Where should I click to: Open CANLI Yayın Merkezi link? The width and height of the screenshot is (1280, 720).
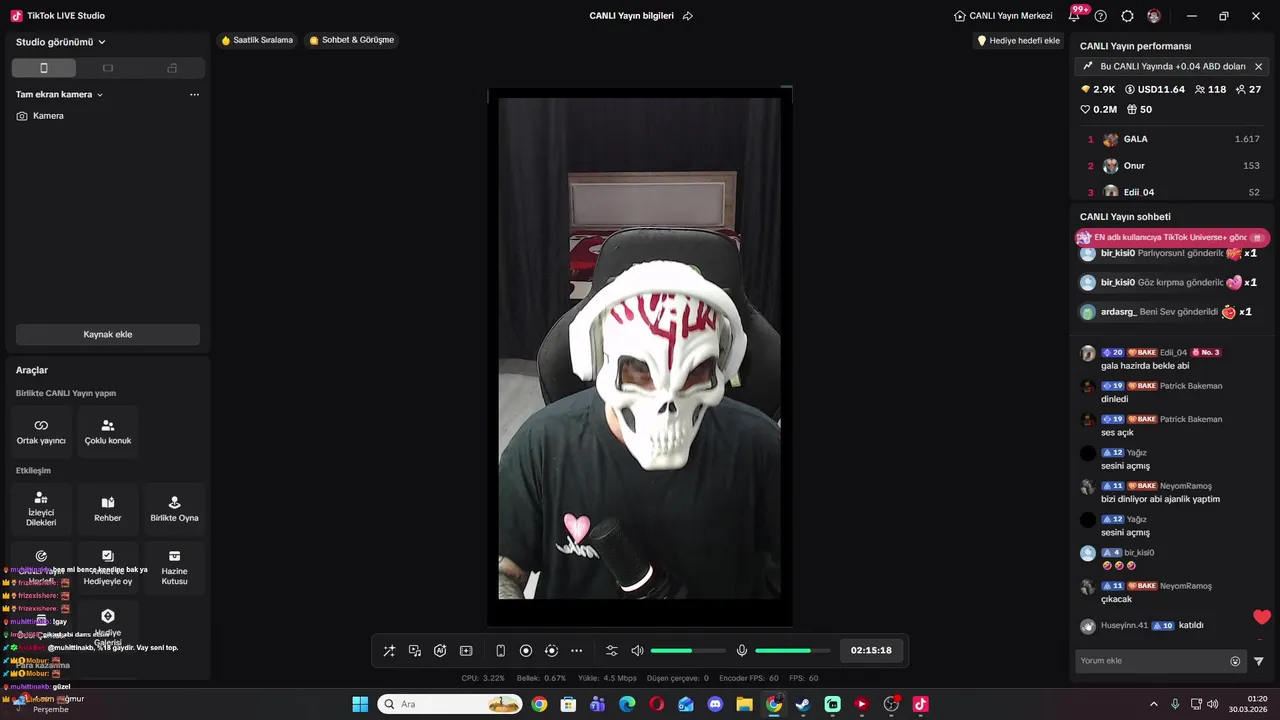[x=1003, y=16]
